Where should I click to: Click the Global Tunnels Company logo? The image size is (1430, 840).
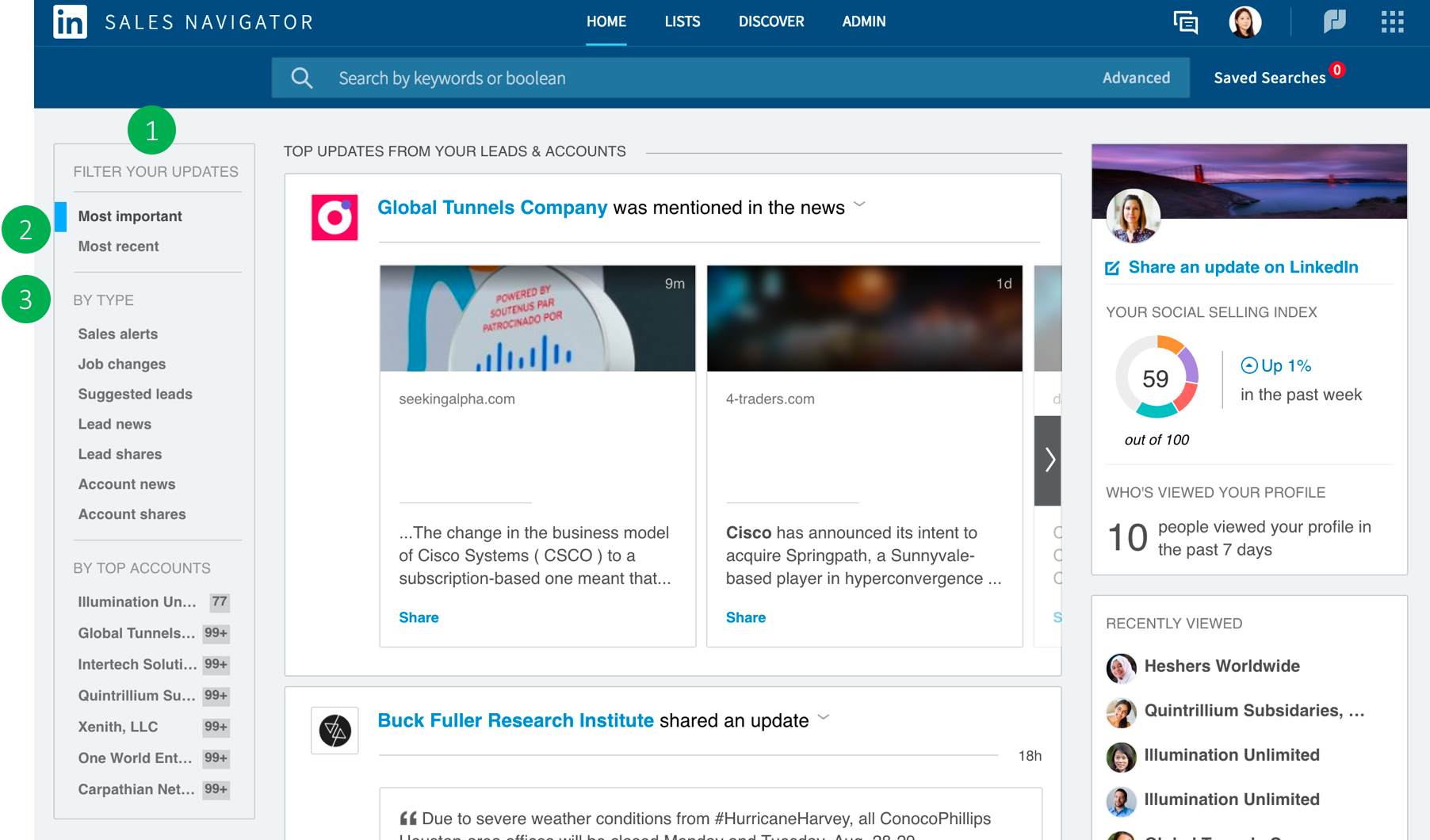click(335, 217)
